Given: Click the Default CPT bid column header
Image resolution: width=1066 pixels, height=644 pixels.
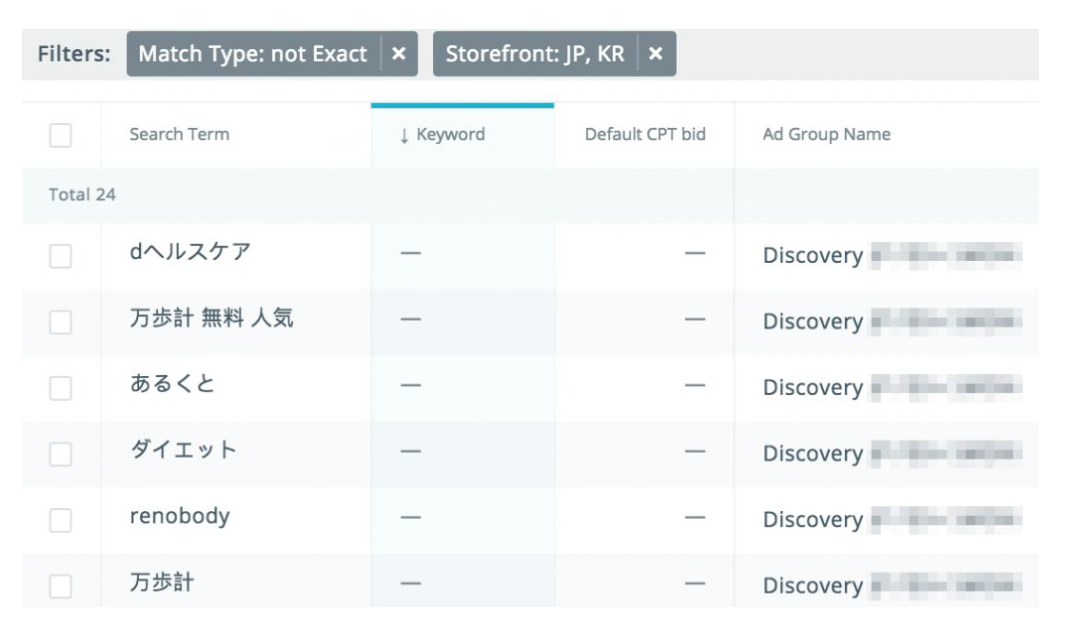Looking at the screenshot, I should pos(645,135).
